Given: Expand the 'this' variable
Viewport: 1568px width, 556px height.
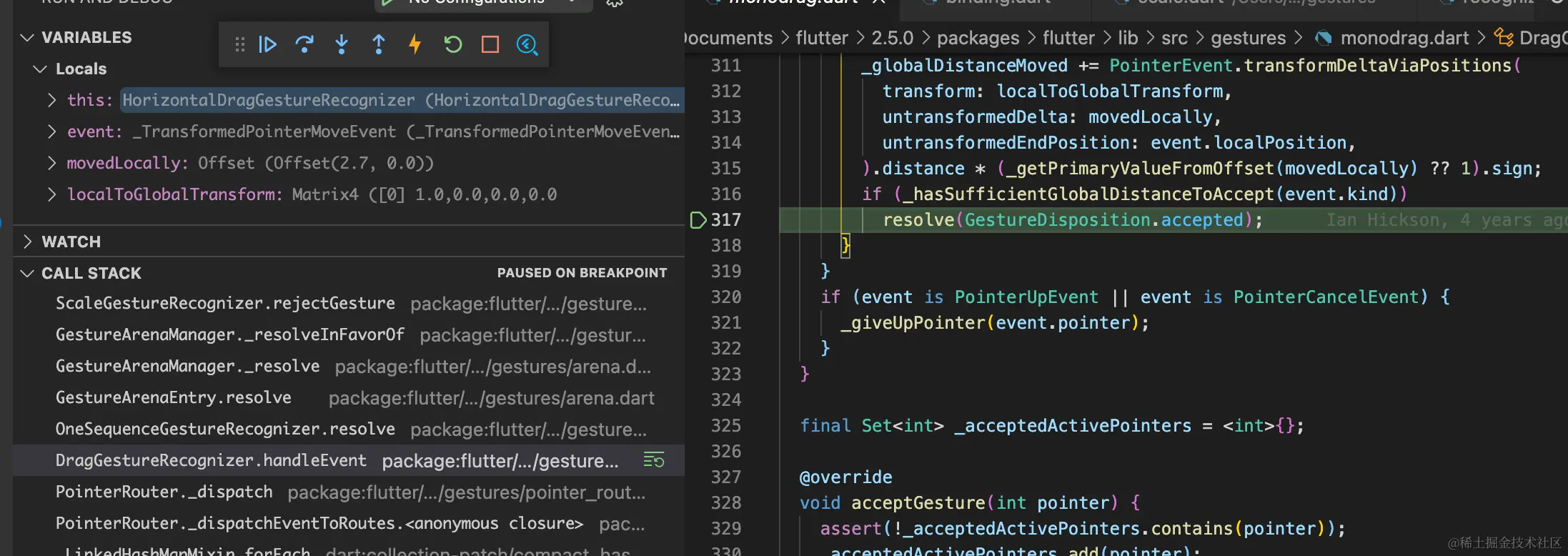Looking at the screenshot, I should 51,100.
